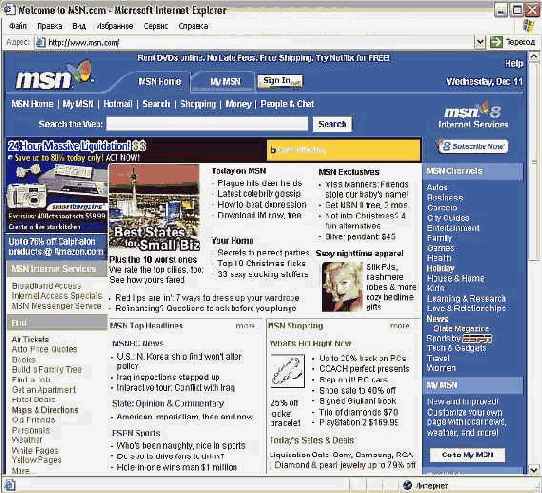This screenshot has width=542, height=493.
Task: Click the Search button
Action: coord(332,124)
